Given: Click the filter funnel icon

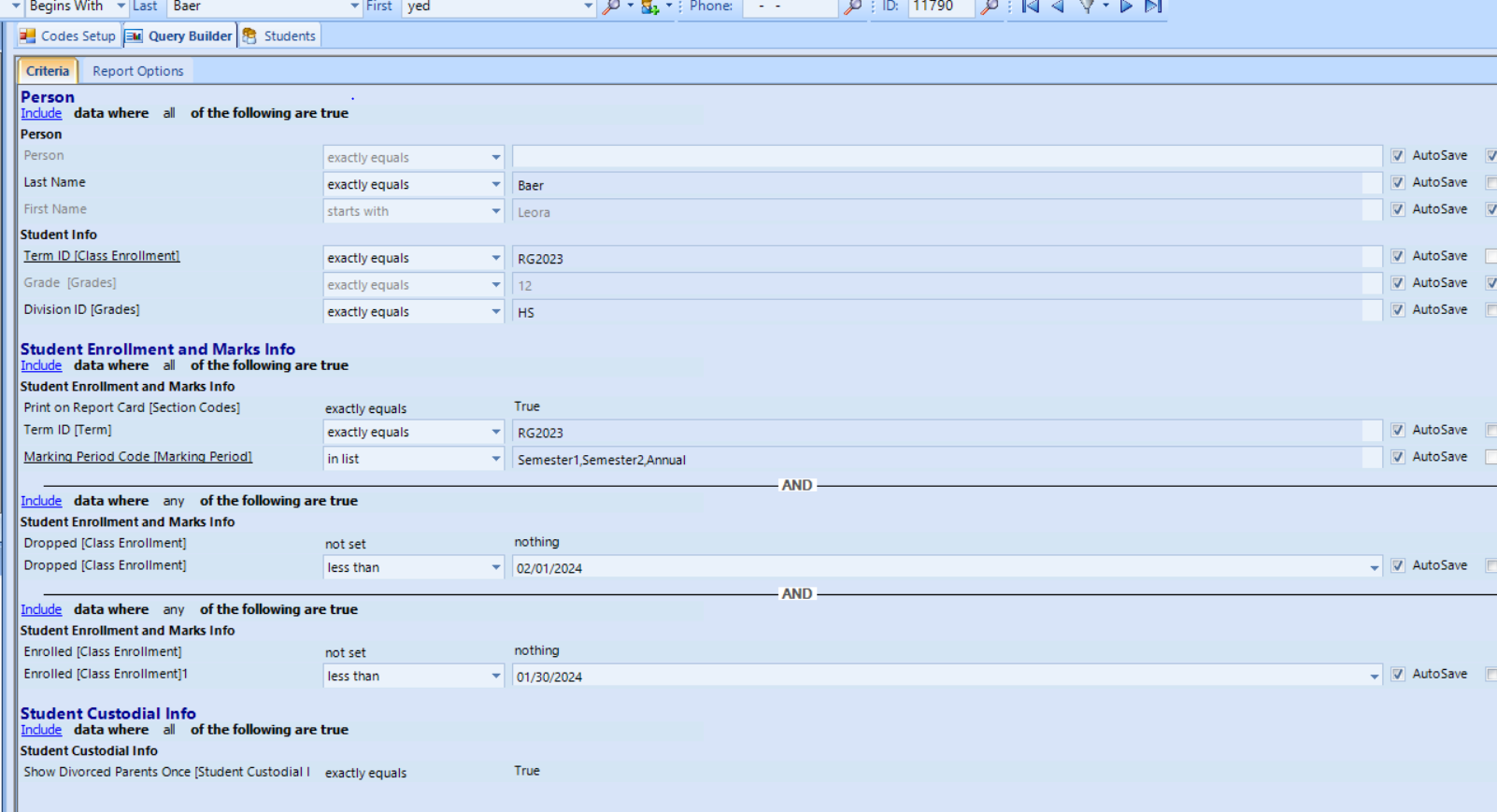Looking at the screenshot, I should tap(1087, 7).
